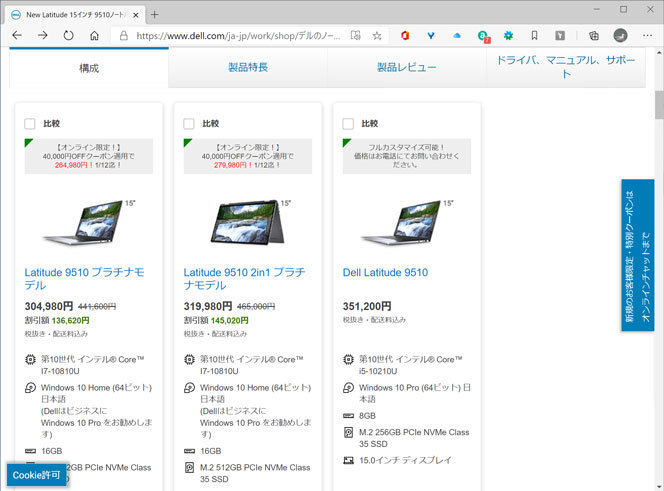
Task: Click the 2in1 tent-mode laptop image
Action: click(x=249, y=222)
